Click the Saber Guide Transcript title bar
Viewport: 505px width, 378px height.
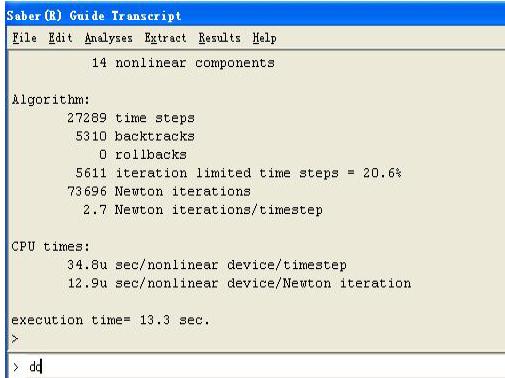[255, 16]
